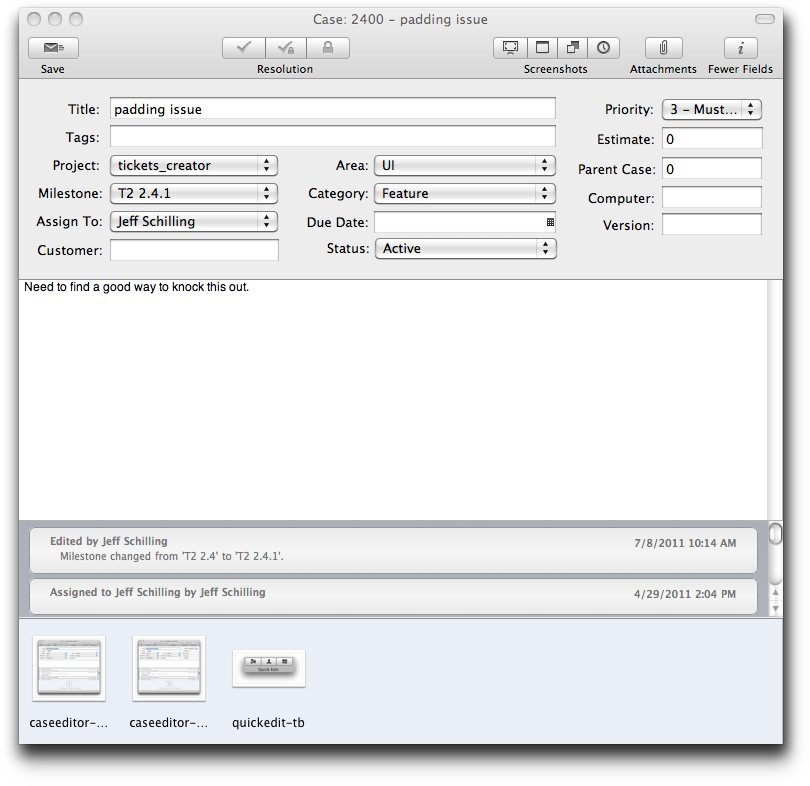Resolve case using the checkmark icon
The width and height of the screenshot is (810, 786).
pyautogui.click(x=244, y=48)
